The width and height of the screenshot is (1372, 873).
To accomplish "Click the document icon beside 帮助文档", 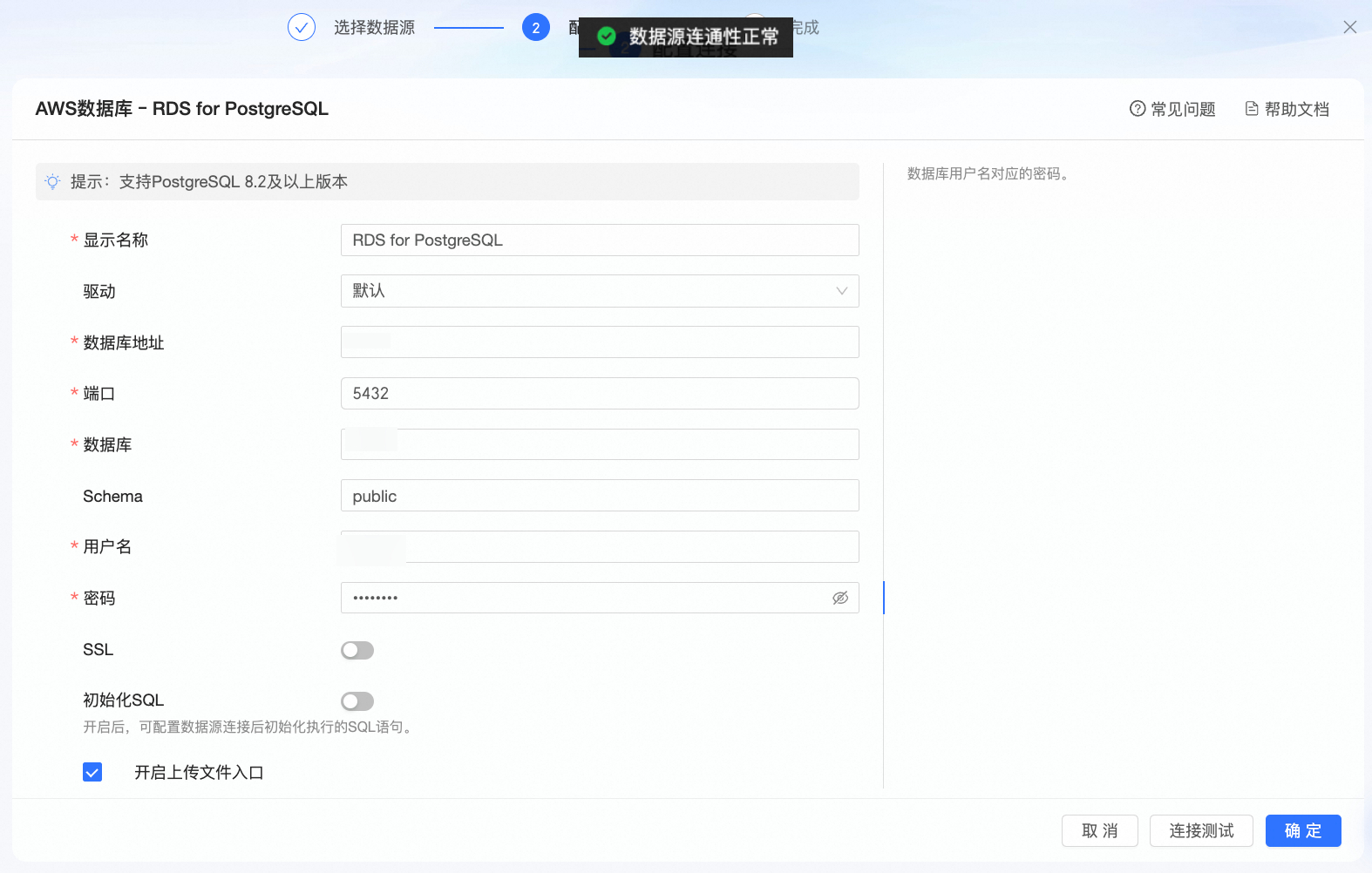I will pos(1252,109).
